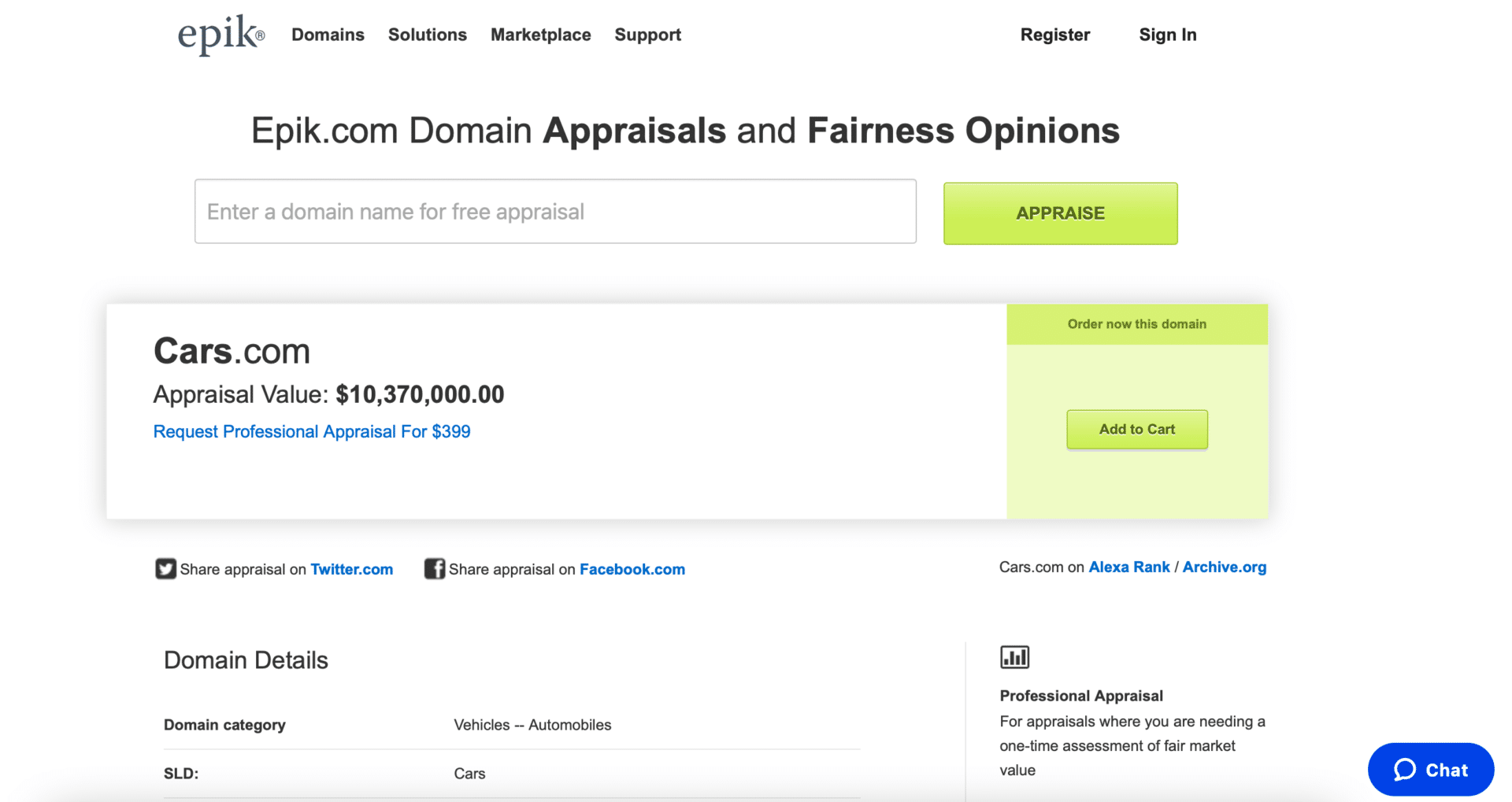Viewport: 1512px width, 802px height.
Task: Share appraisal via Twitter.com link
Action: [351, 569]
